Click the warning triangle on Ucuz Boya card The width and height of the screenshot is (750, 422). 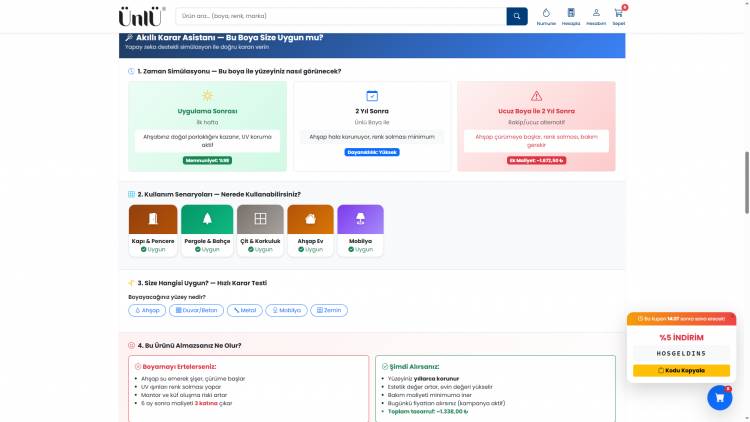tap(536, 96)
